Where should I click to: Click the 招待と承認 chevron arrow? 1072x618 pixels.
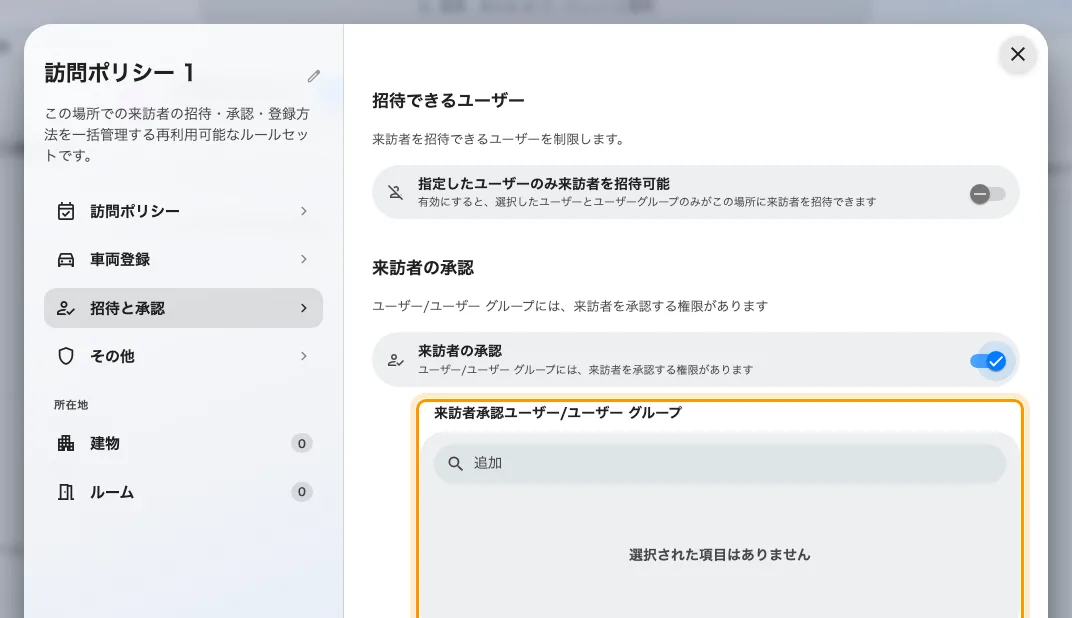[304, 308]
